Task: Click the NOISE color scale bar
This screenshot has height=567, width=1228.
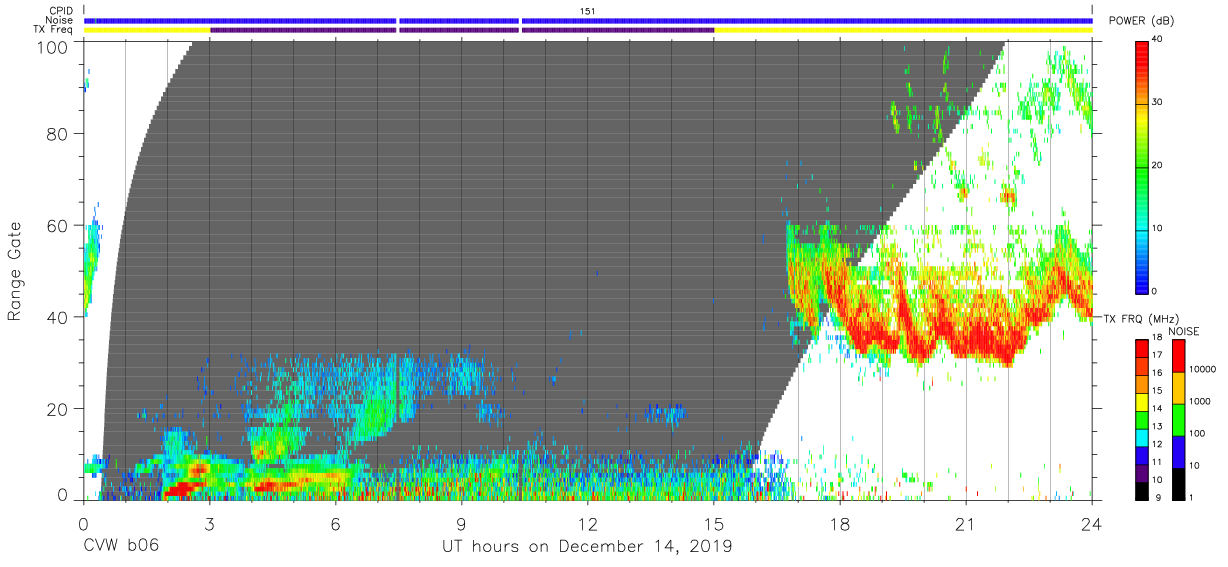Action: [1178, 419]
